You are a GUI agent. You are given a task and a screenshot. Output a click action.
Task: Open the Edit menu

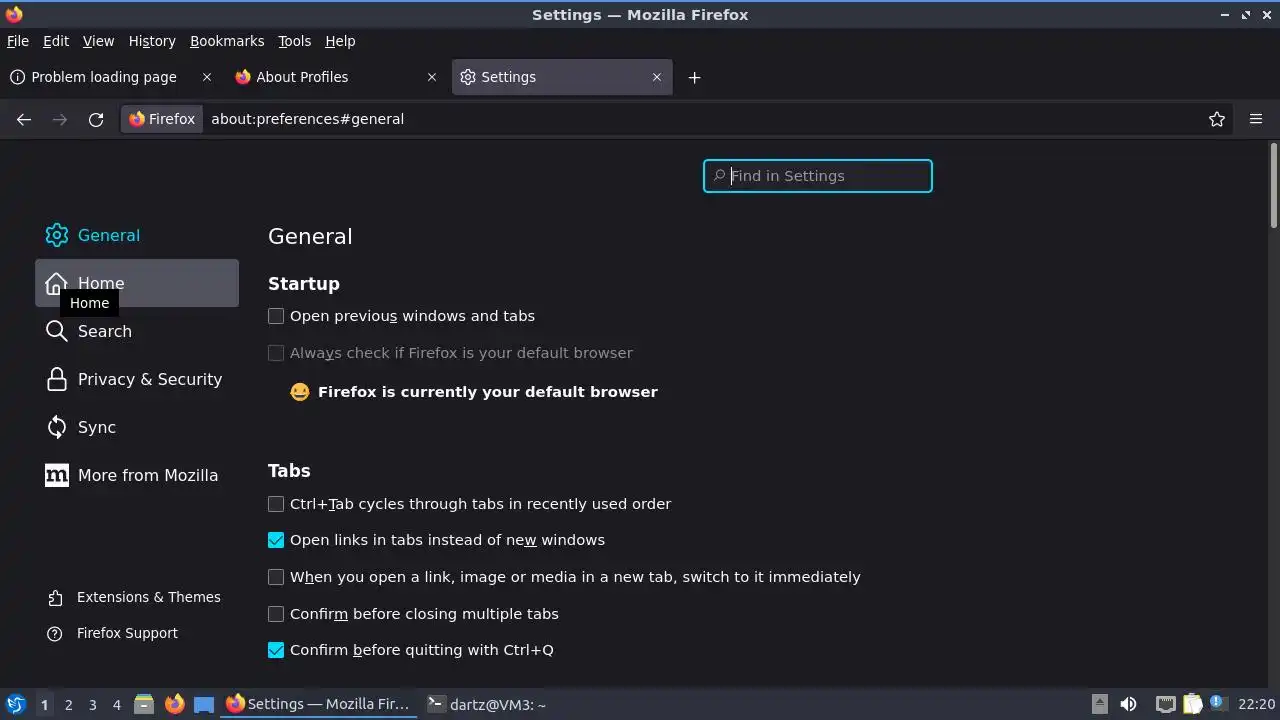[56, 41]
